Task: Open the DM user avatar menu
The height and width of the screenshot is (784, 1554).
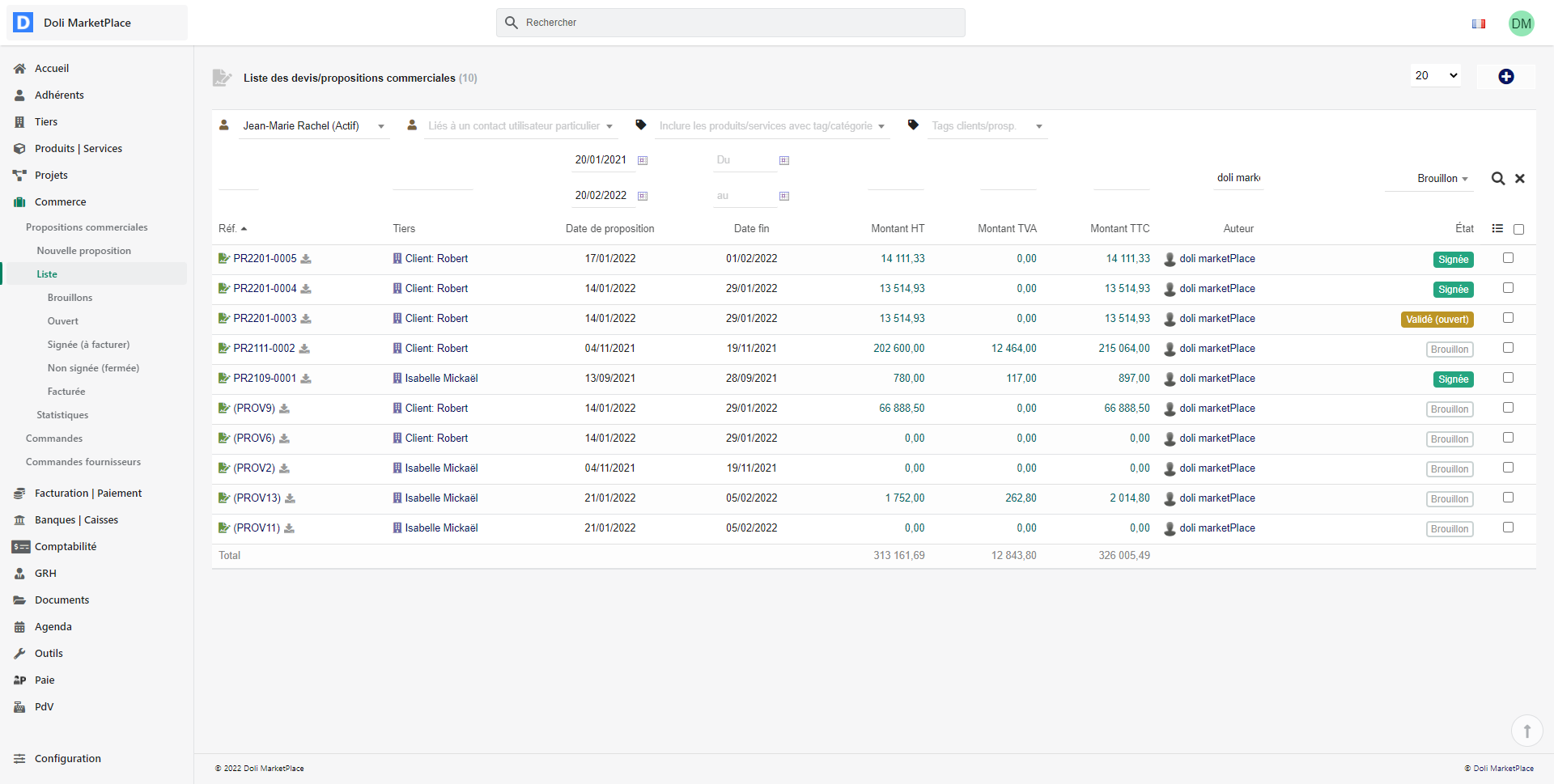Action: [1521, 23]
